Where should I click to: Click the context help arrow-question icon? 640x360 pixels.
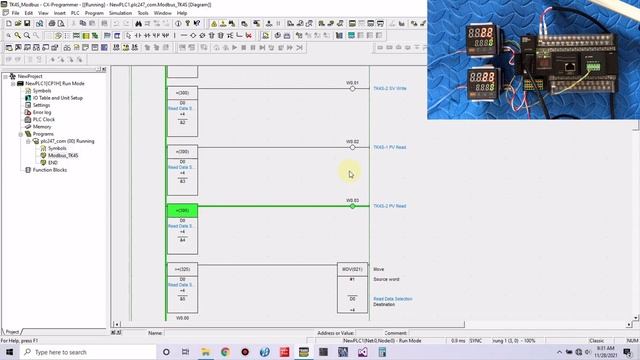click(197, 24)
